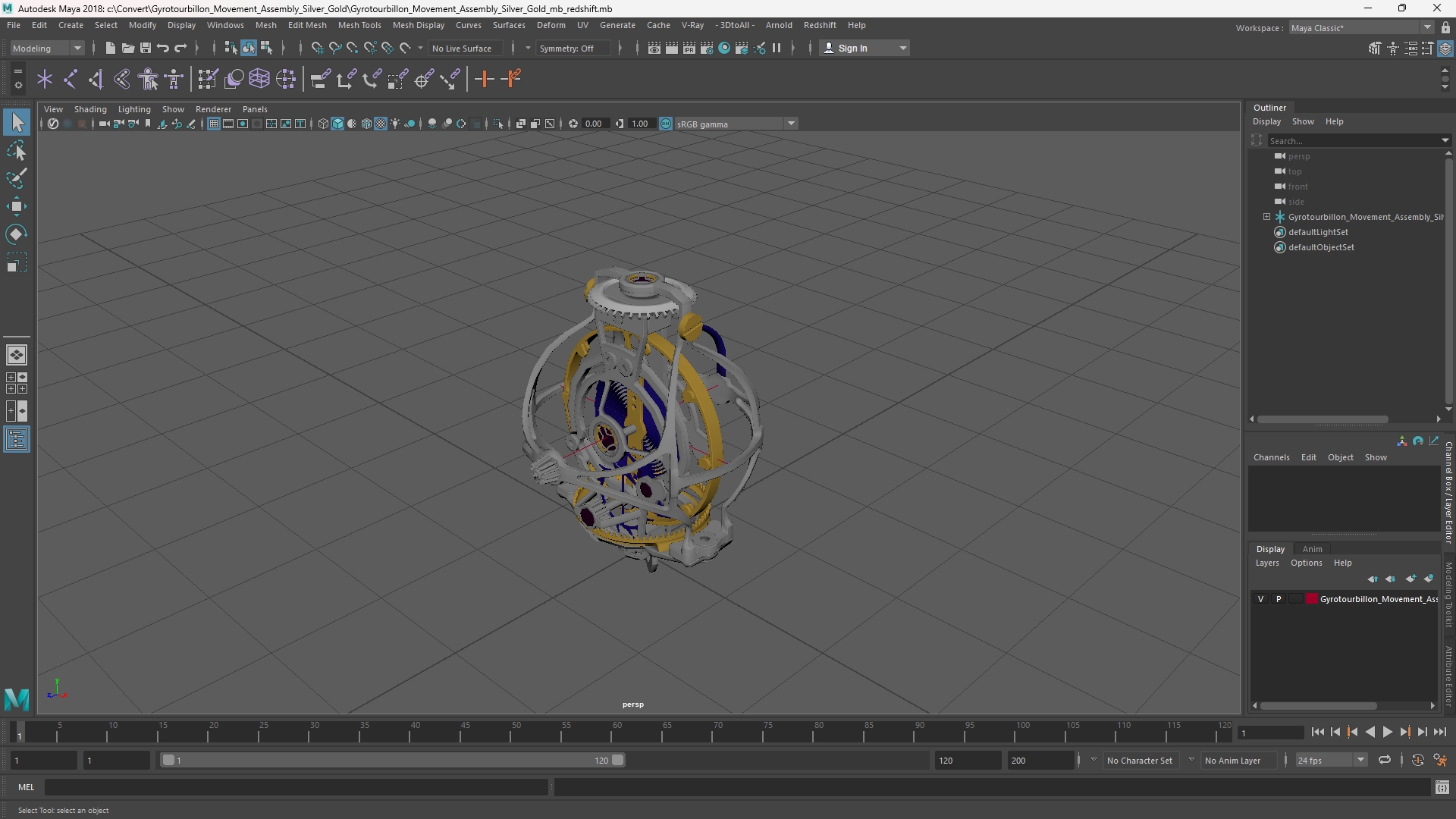Click the Outliner horizontal scrollbar
The width and height of the screenshot is (1456, 819).
(1323, 419)
